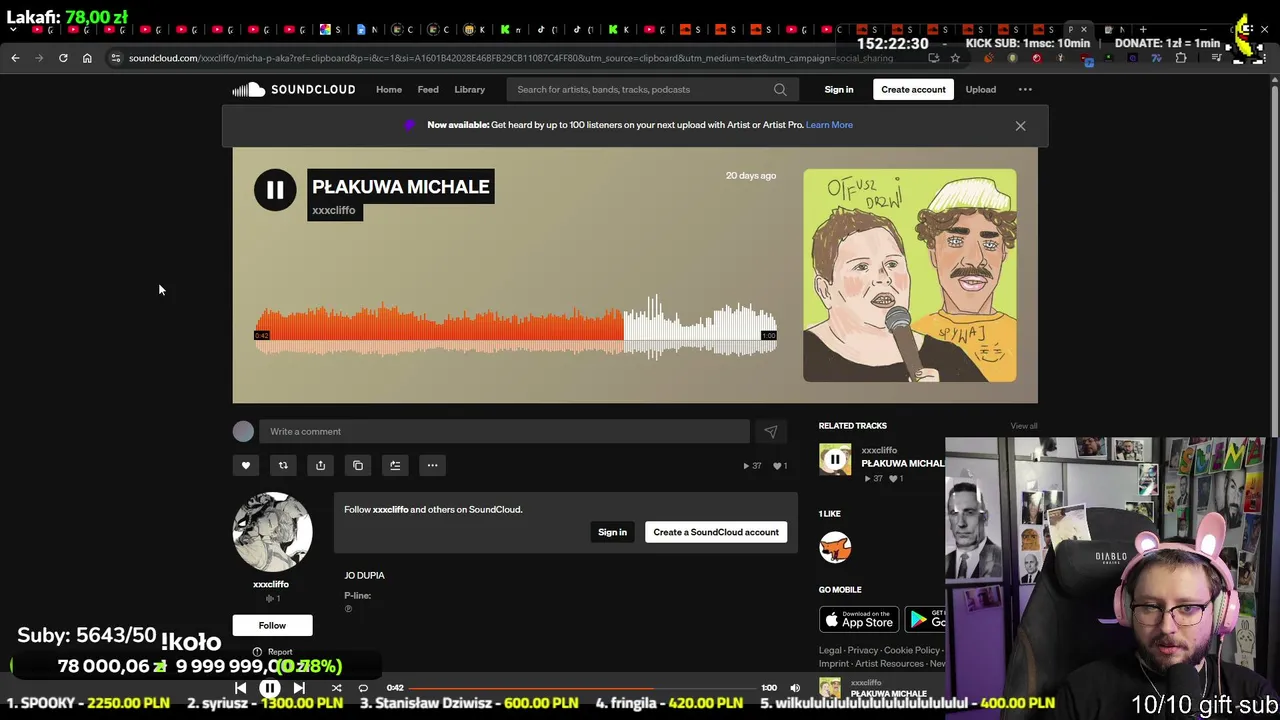This screenshot has height=720, width=1280.
Task: Open the xxxcliffo artist link under the title
Action: (333, 210)
